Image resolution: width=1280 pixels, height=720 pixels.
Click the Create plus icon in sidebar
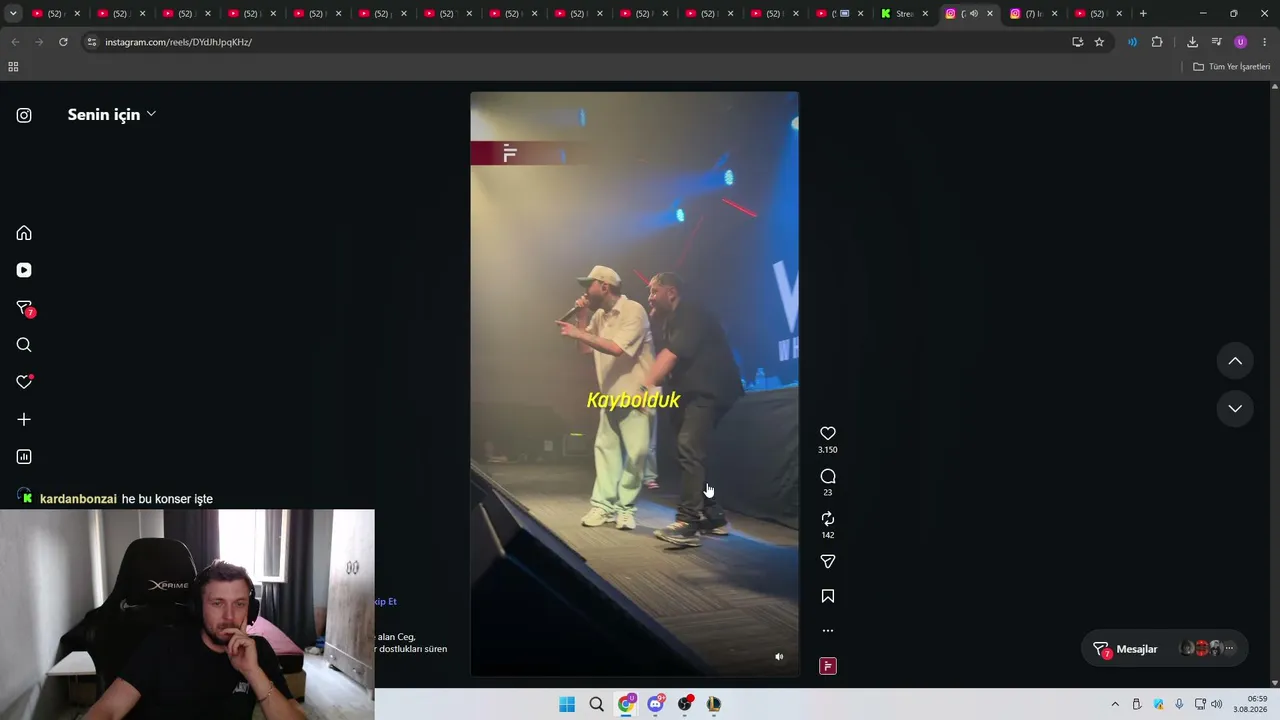tap(24, 420)
